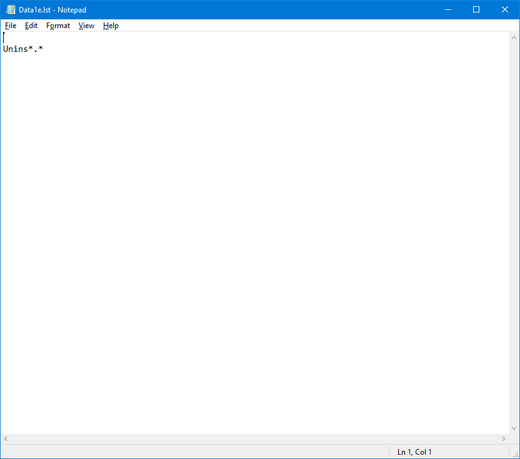The width and height of the screenshot is (520, 459).
Task: Open the File menu
Action: (10, 26)
